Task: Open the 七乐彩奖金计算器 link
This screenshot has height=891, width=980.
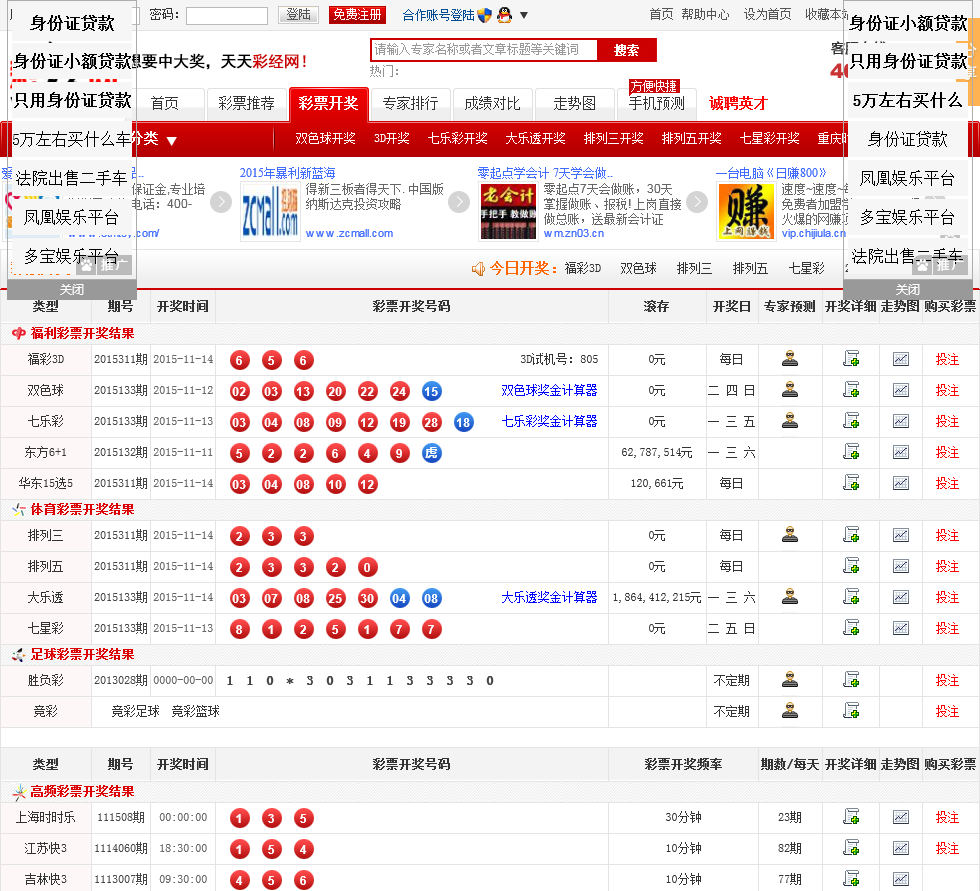Action: click(x=549, y=421)
